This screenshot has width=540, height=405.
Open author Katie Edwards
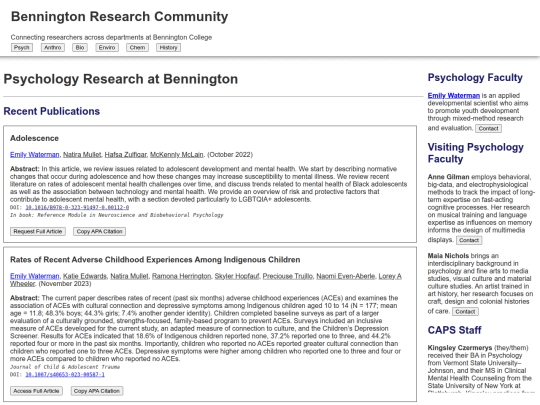tap(85, 276)
